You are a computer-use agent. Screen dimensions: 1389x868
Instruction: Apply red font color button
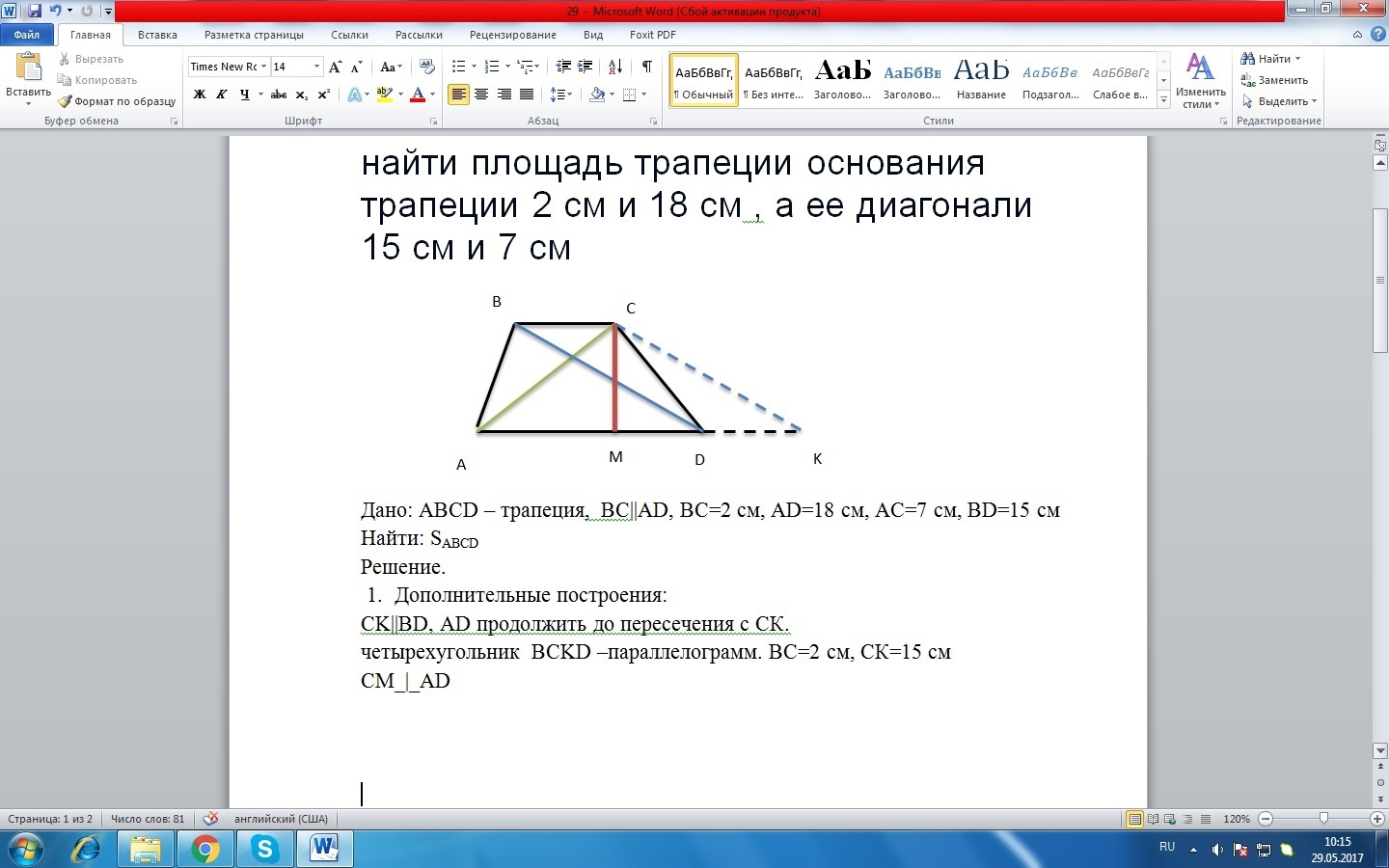tap(418, 95)
